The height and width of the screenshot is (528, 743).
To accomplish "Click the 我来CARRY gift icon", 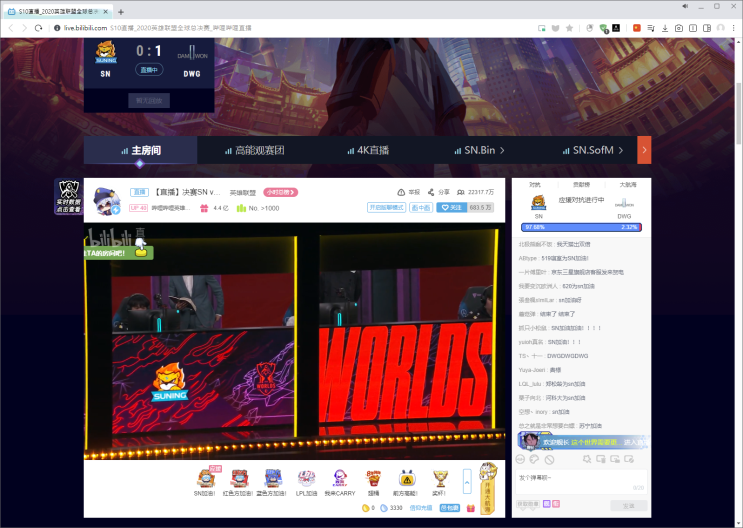I will pos(340,478).
